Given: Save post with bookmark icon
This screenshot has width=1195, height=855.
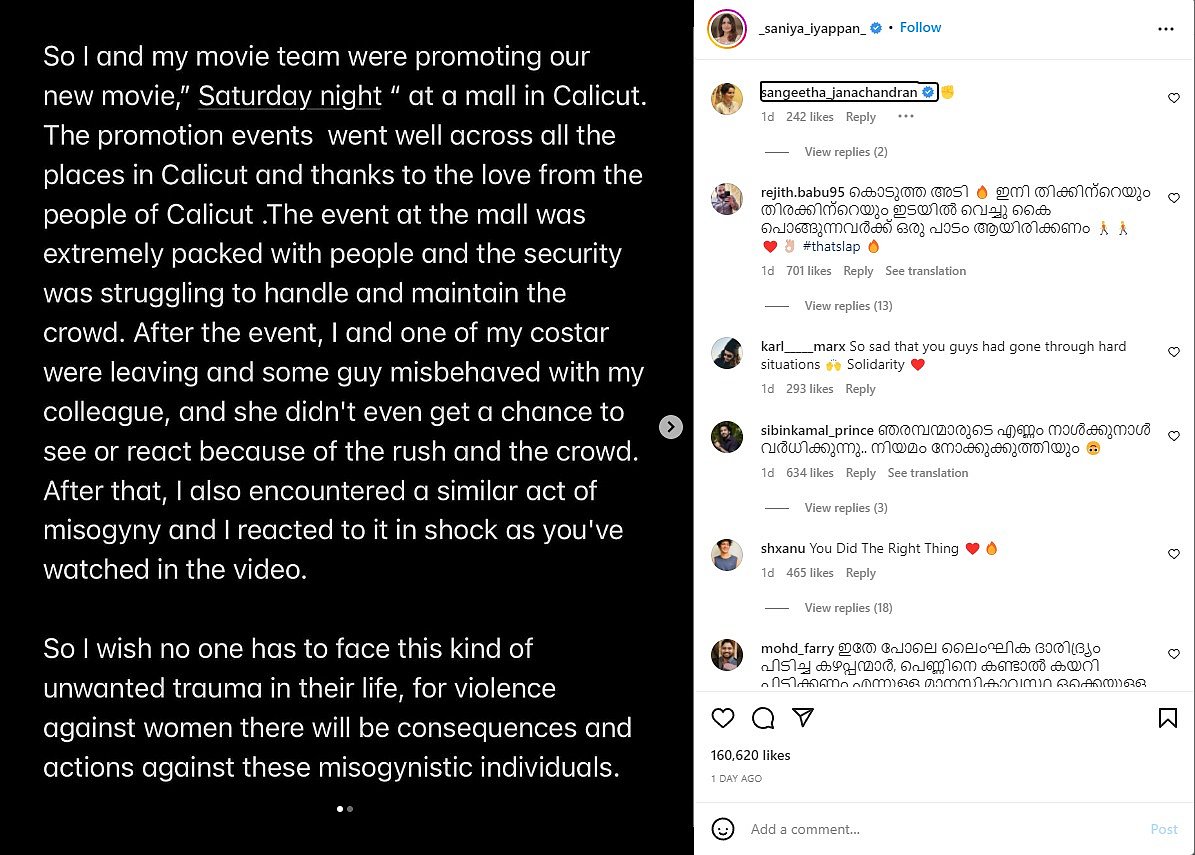Looking at the screenshot, I should (x=1167, y=718).
